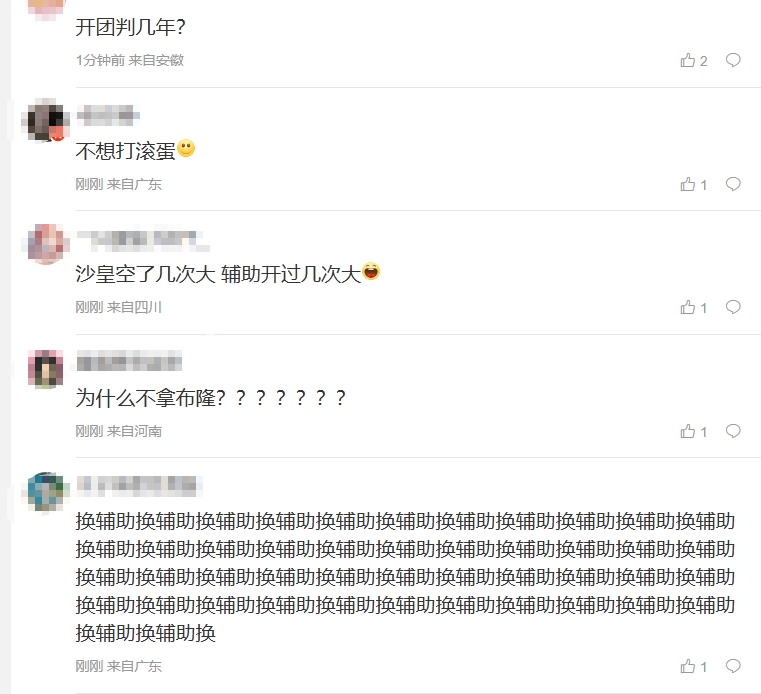Like the repeated 换辅助 comment

click(x=694, y=666)
